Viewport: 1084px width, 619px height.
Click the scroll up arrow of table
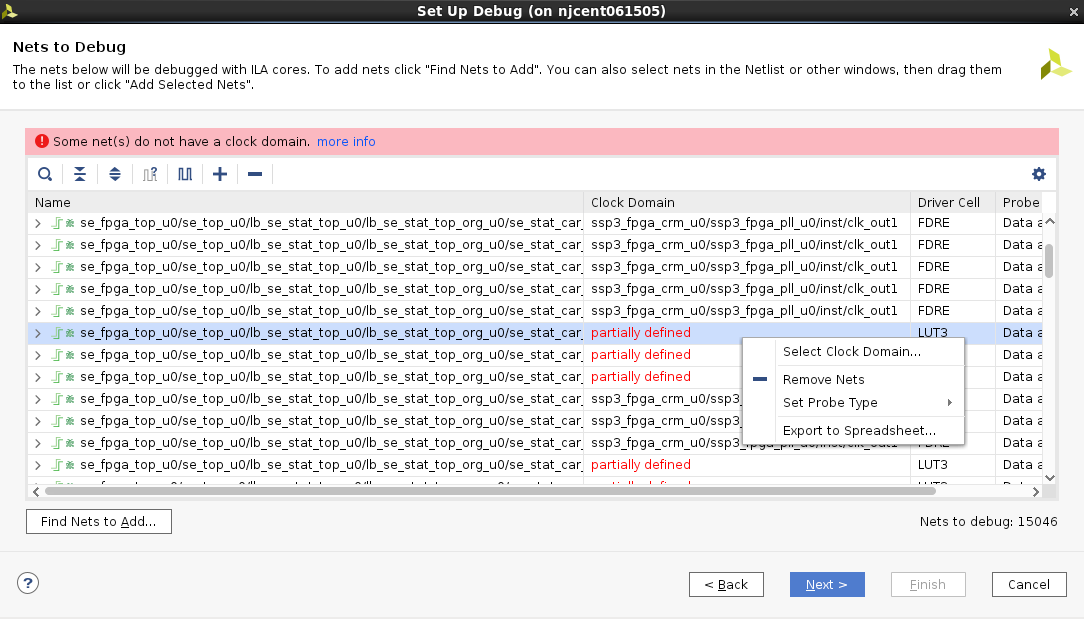tap(1049, 221)
